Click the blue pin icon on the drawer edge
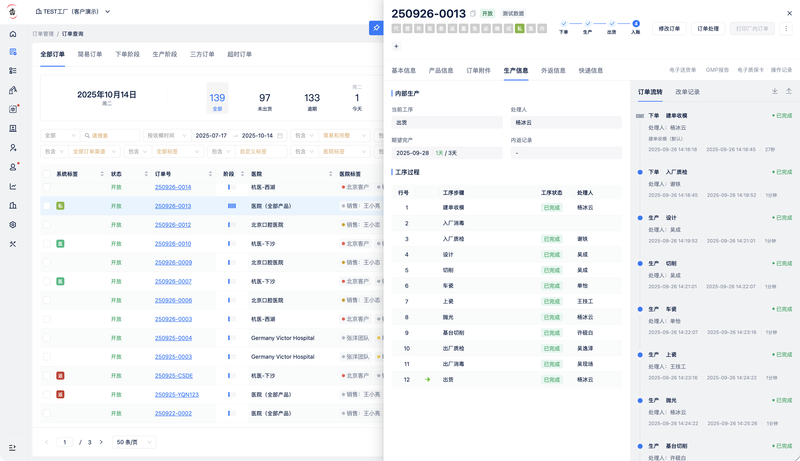800x461 pixels. click(375, 28)
